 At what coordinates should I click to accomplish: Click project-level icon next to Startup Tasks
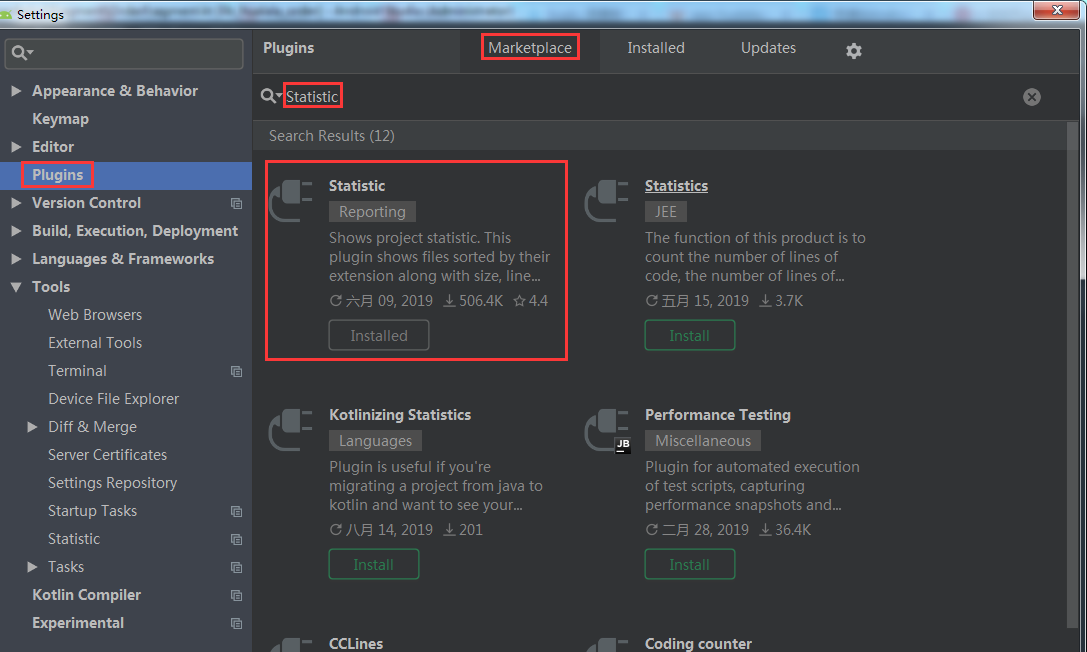click(x=236, y=511)
